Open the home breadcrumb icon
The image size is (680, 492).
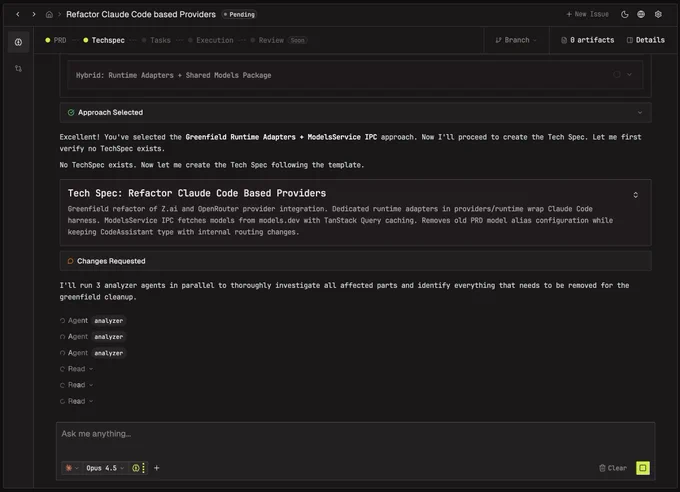[x=49, y=14]
